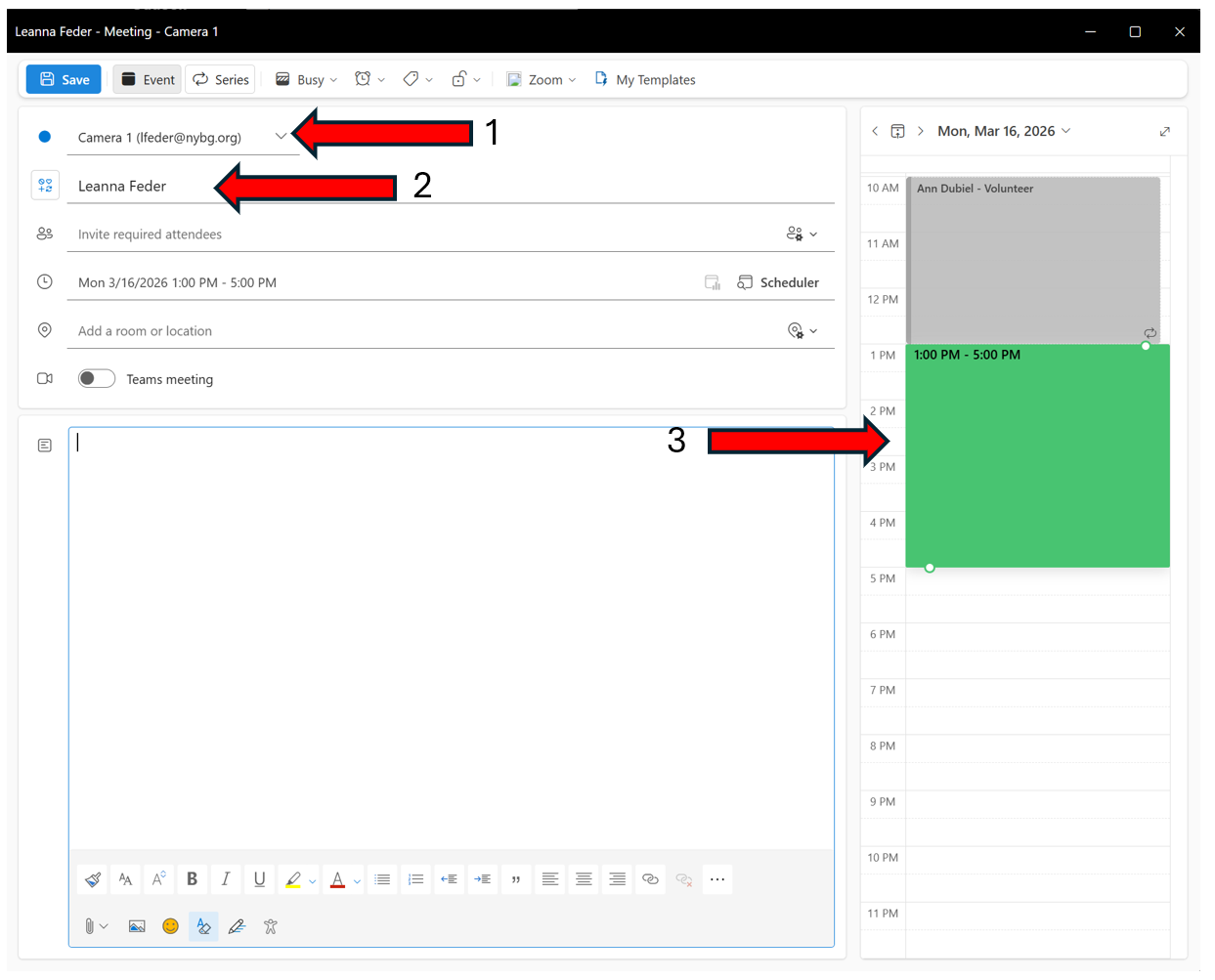Insert a hyperlink in the body
The image size is (1215, 980).
[x=650, y=879]
